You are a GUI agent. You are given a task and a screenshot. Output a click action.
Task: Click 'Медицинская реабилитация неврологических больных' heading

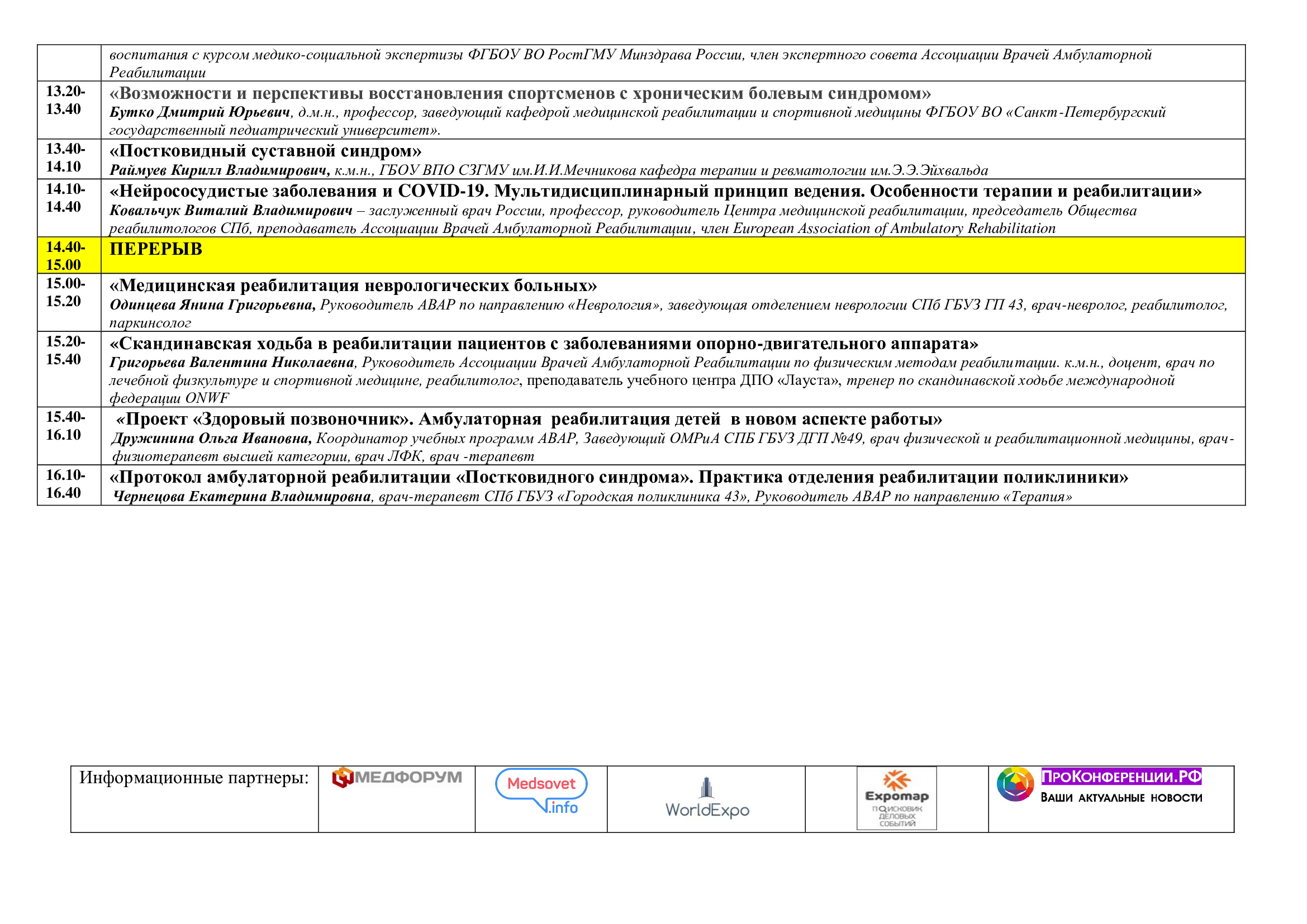[x=353, y=285]
